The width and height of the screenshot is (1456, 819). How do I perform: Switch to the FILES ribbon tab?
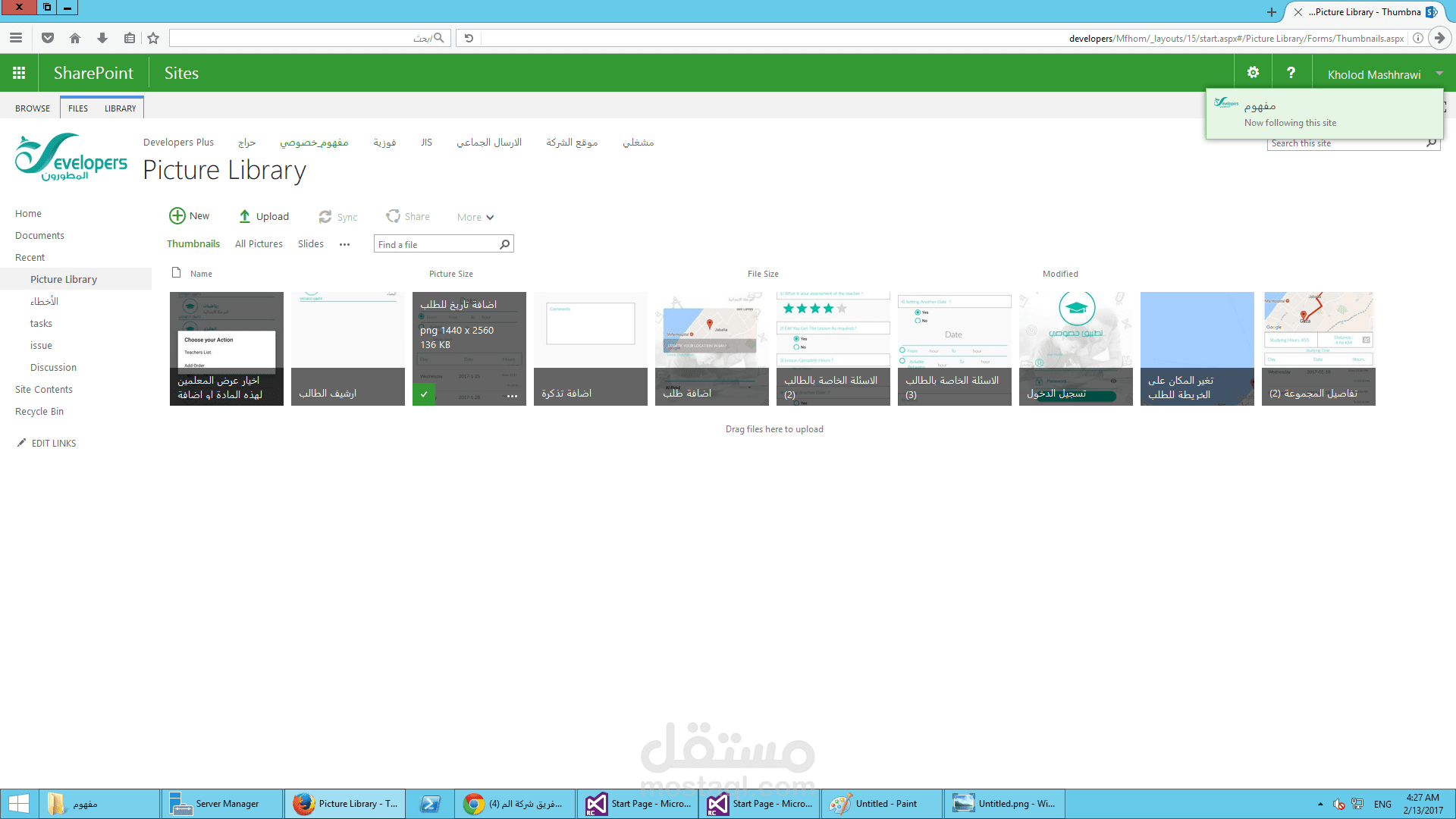tap(77, 108)
